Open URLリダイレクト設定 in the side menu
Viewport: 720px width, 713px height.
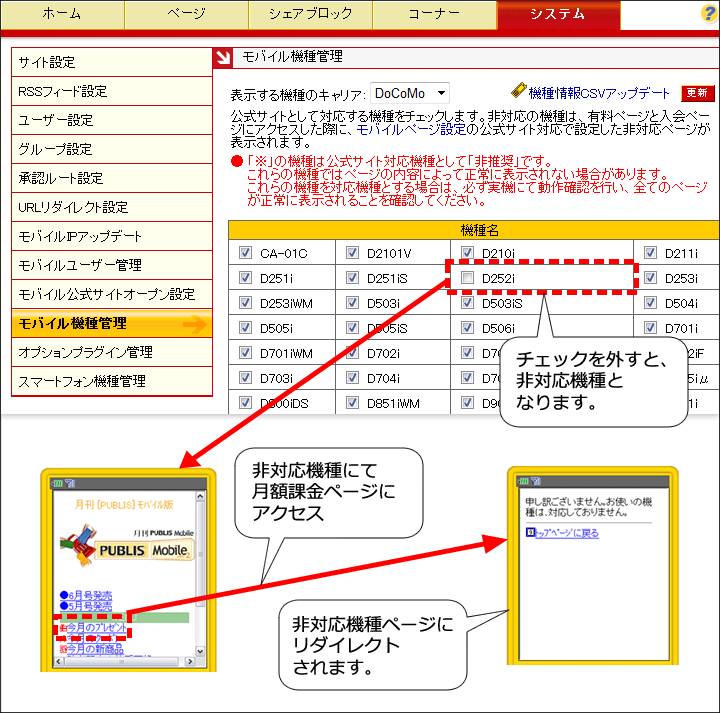pos(112,207)
